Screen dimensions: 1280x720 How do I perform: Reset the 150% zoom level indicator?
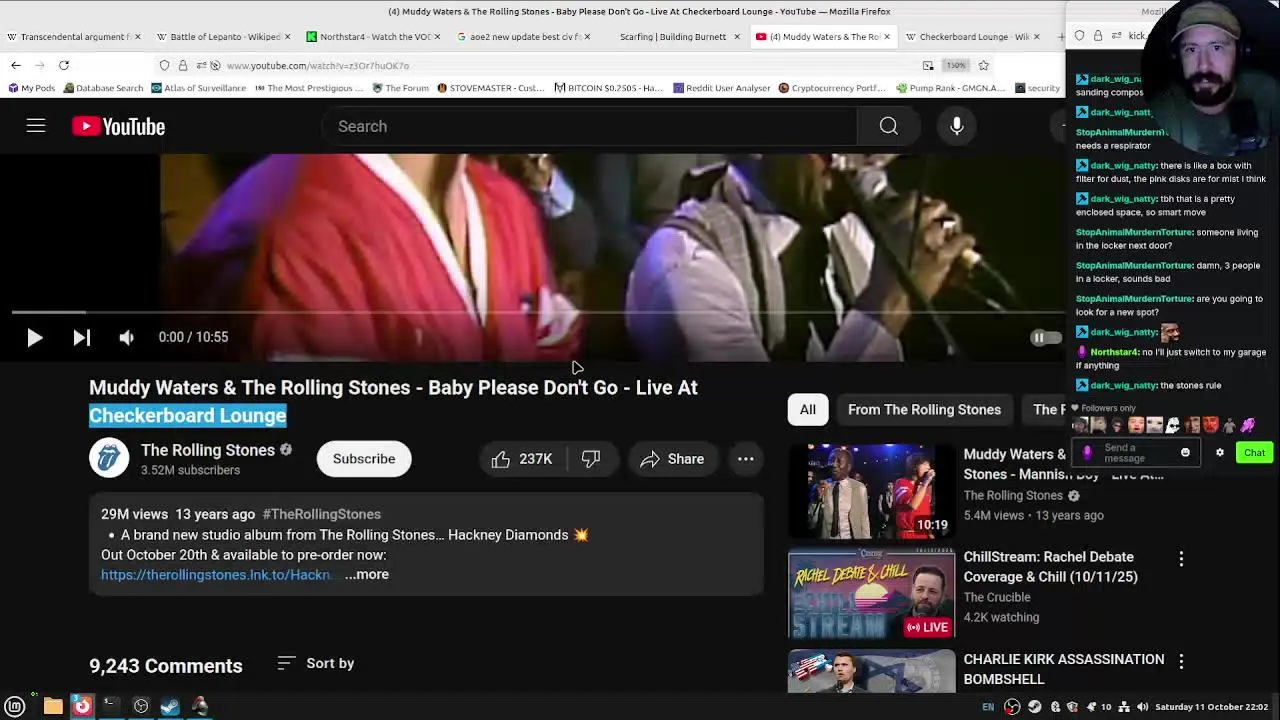956,65
